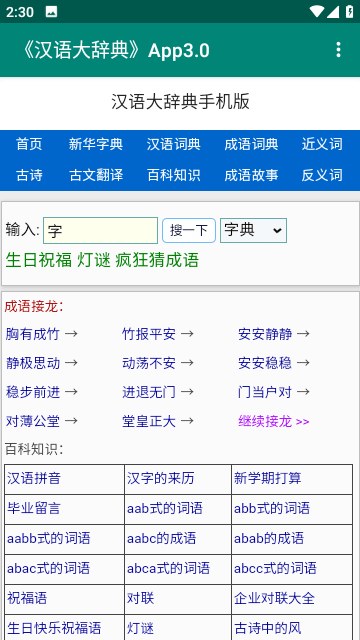Open 百科知识 navigation item
The height and width of the screenshot is (640, 360).
point(174,176)
